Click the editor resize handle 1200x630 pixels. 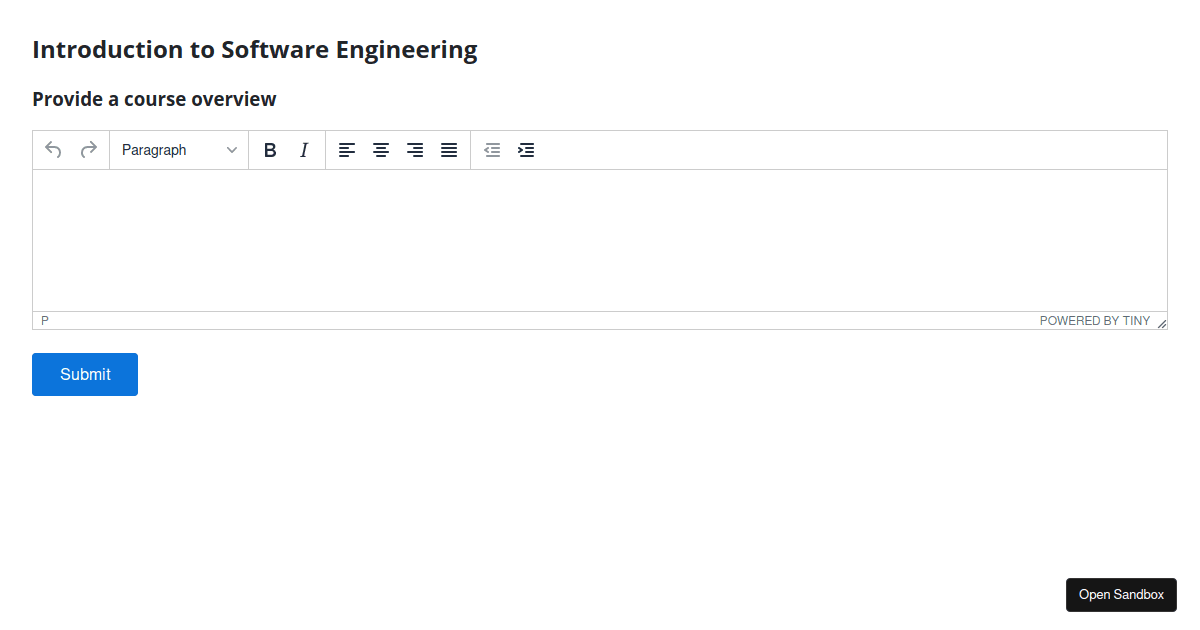click(x=1162, y=323)
